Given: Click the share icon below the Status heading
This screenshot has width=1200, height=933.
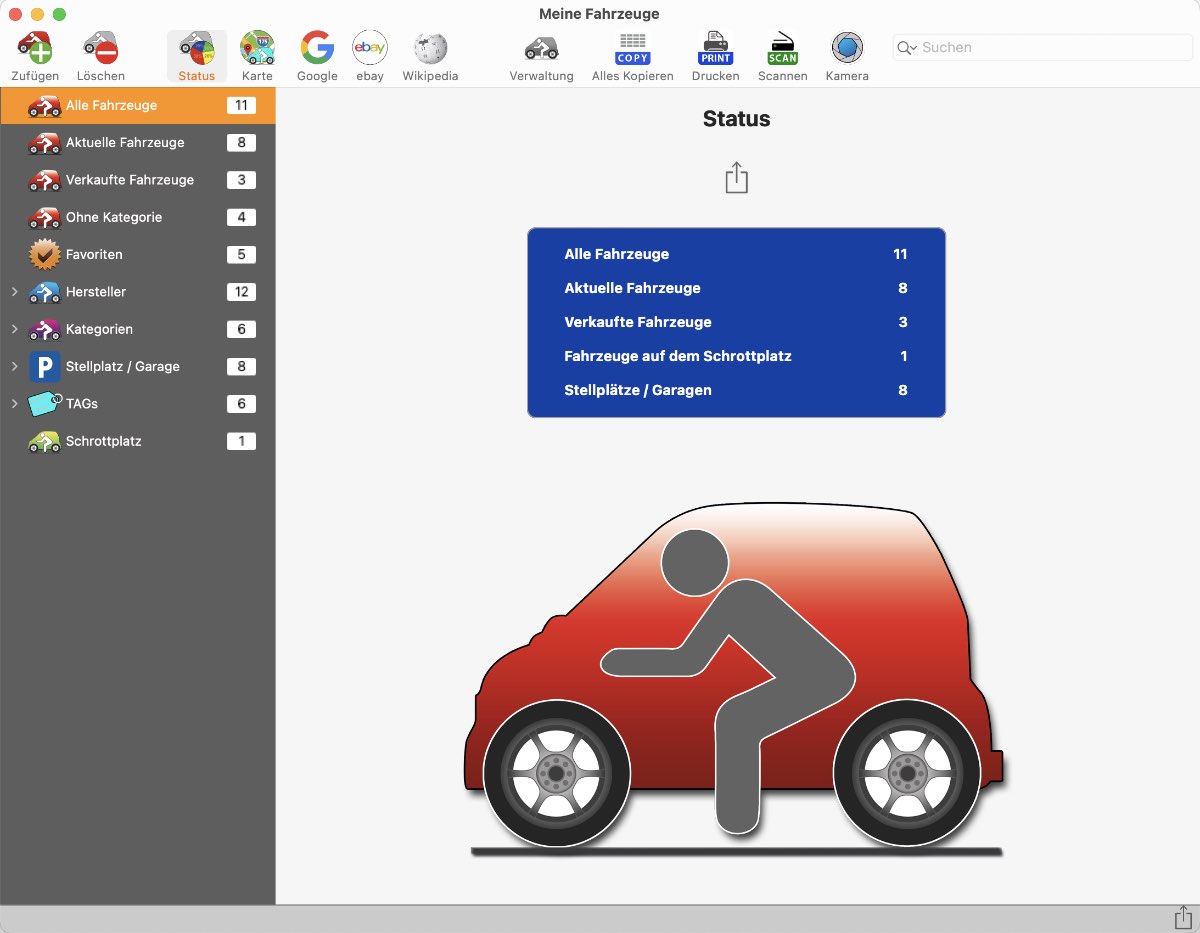Looking at the screenshot, I should coord(736,178).
